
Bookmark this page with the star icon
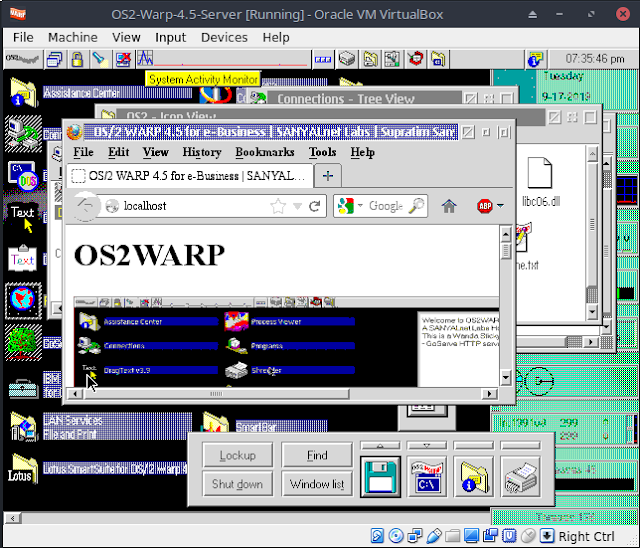[x=278, y=206]
